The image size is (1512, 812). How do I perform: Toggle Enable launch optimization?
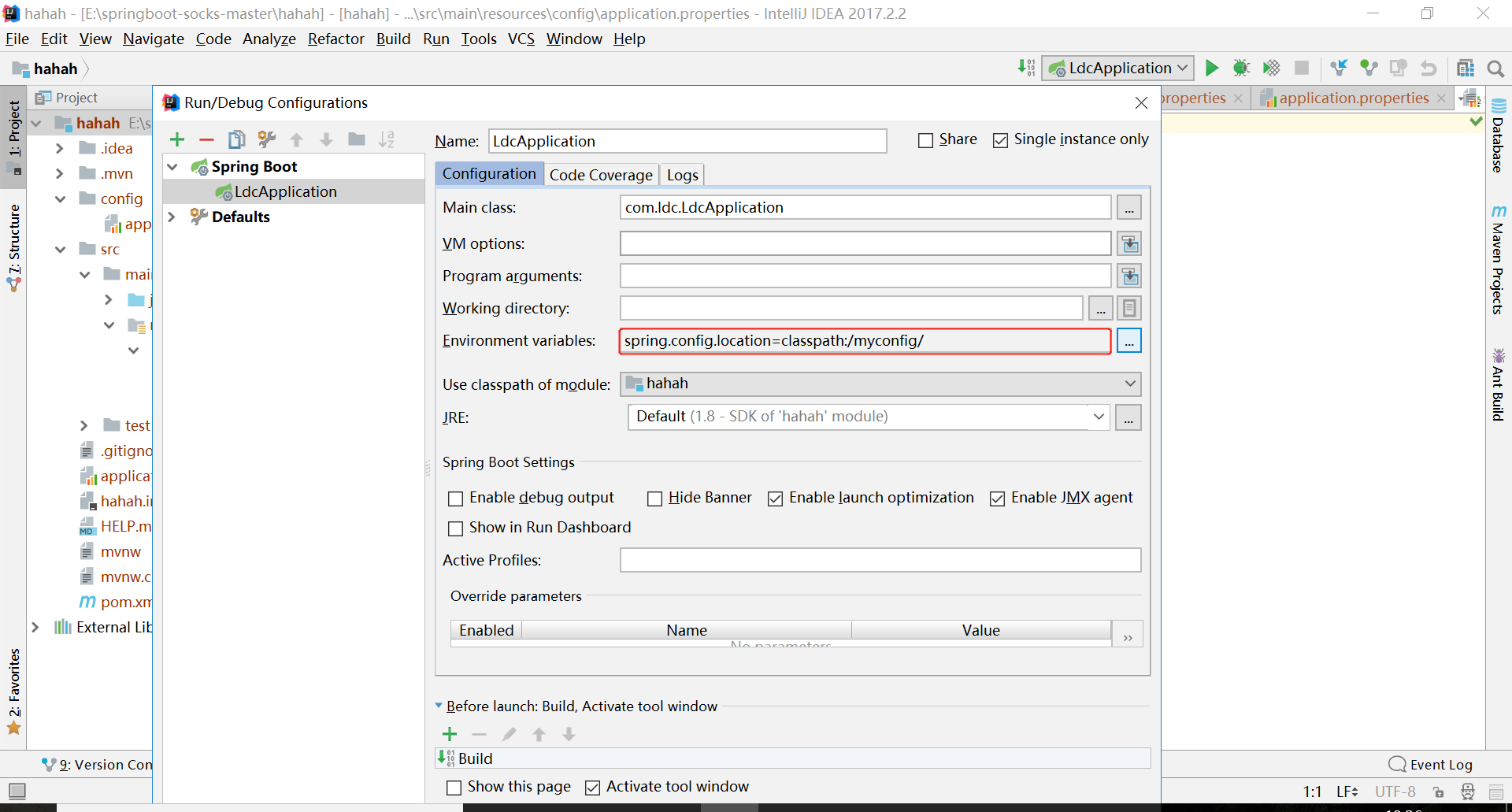(x=775, y=499)
